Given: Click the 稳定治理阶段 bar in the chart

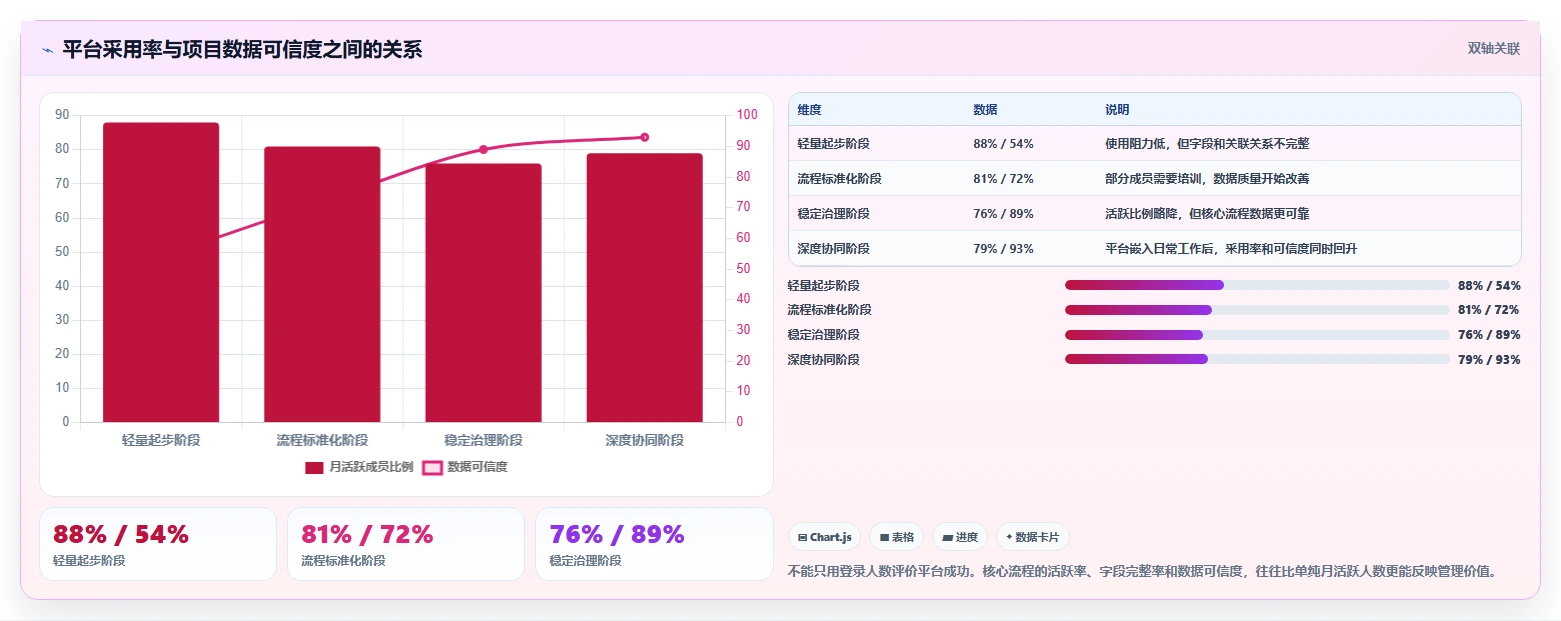Looking at the screenshot, I should (x=483, y=293).
